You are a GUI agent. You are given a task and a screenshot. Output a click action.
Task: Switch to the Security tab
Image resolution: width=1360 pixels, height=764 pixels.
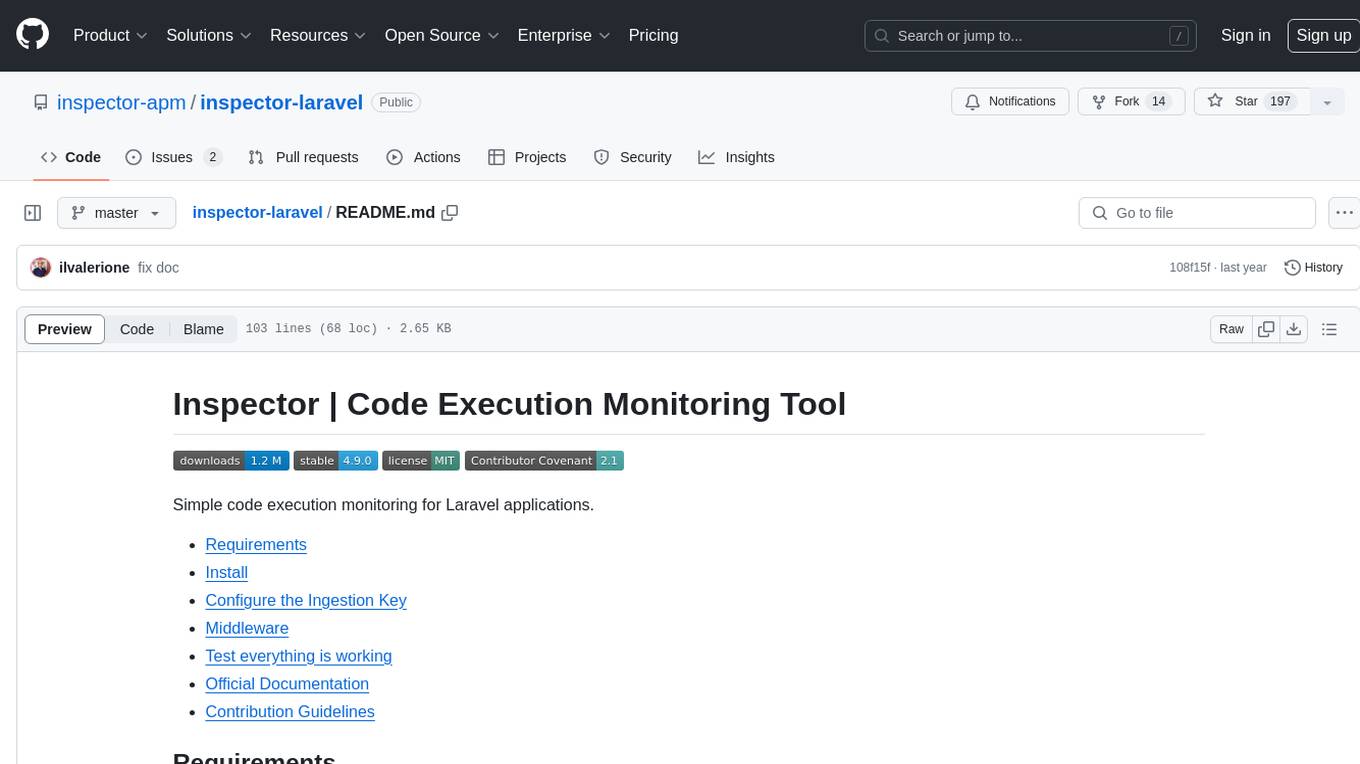click(x=632, y=157)
